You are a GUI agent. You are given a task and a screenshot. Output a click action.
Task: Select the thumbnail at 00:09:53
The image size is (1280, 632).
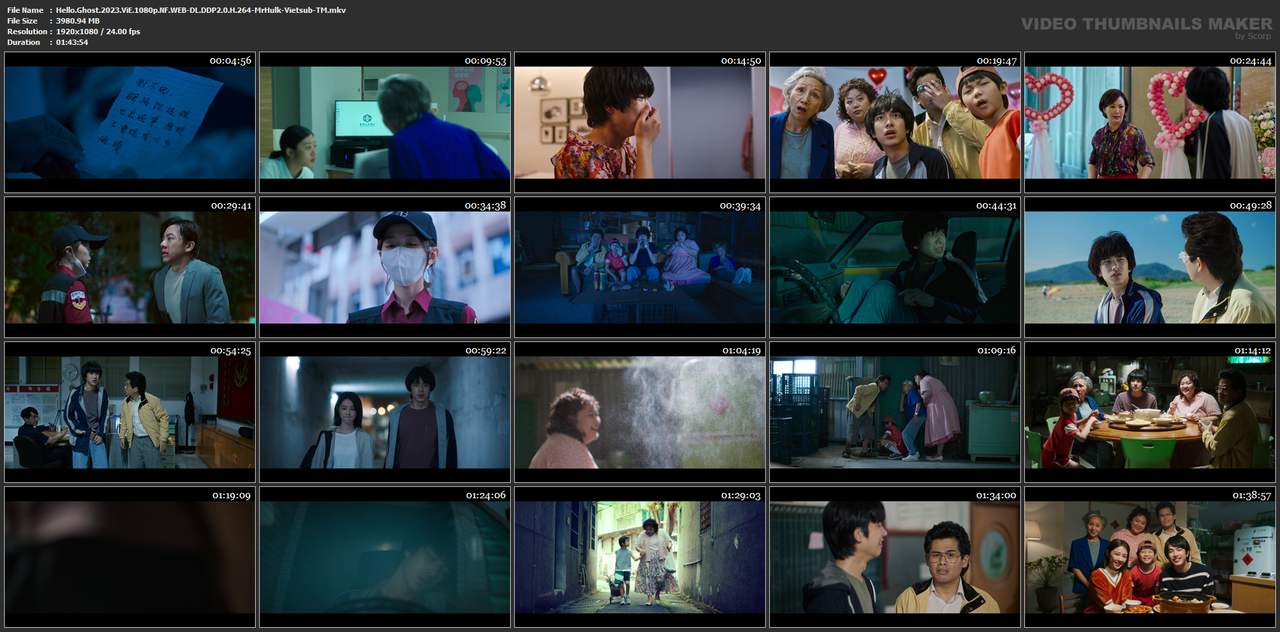[385, 123]
